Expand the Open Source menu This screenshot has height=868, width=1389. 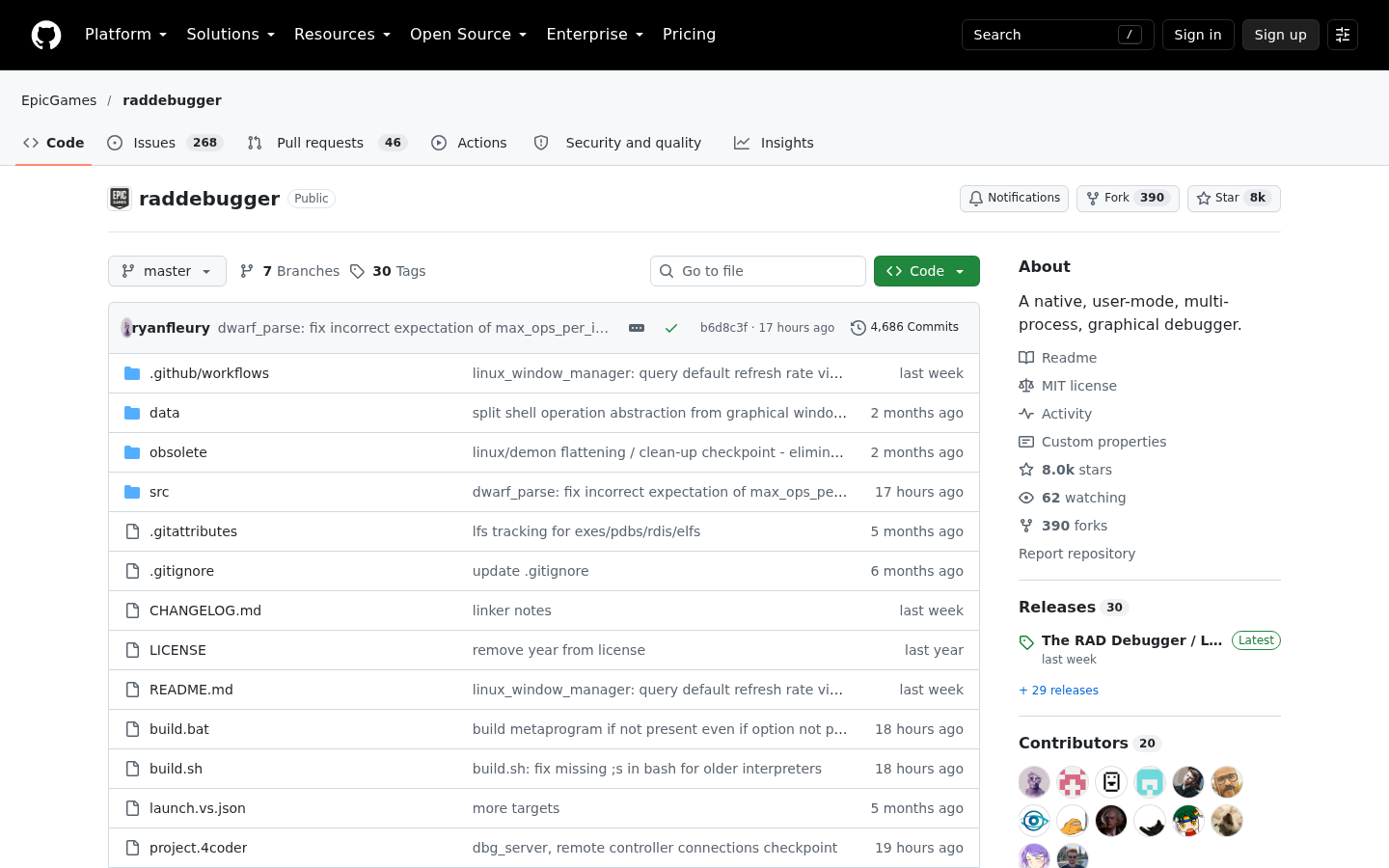click(468, 35)
